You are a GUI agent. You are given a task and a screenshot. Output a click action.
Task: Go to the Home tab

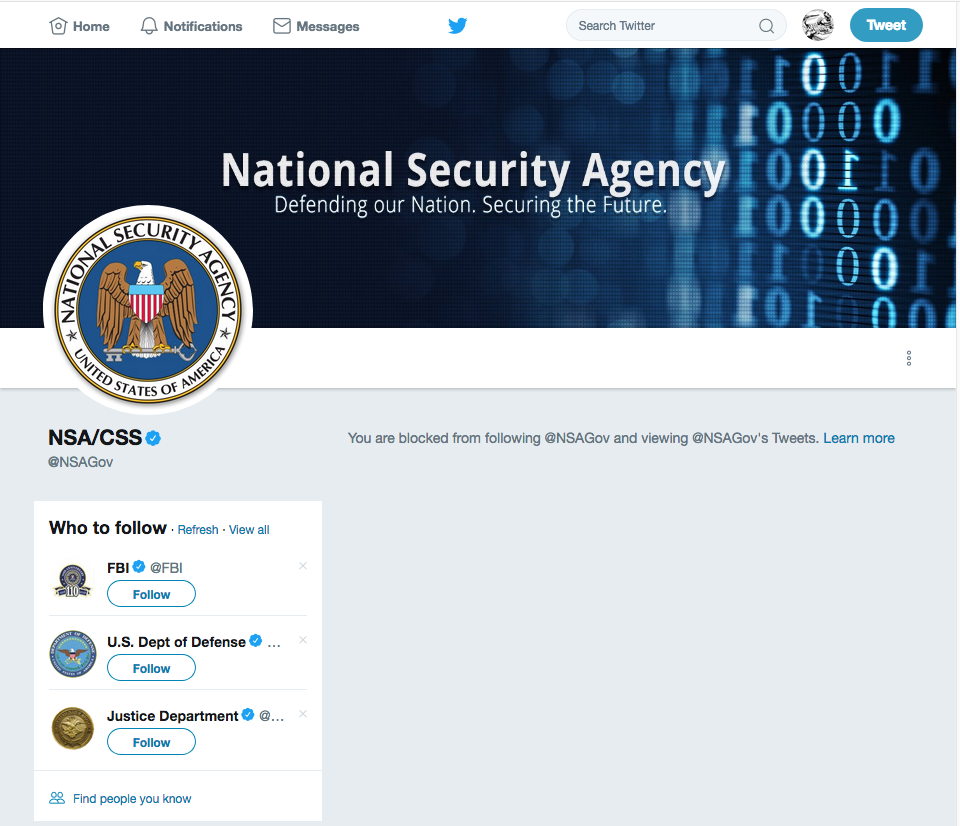pos(80,26)
